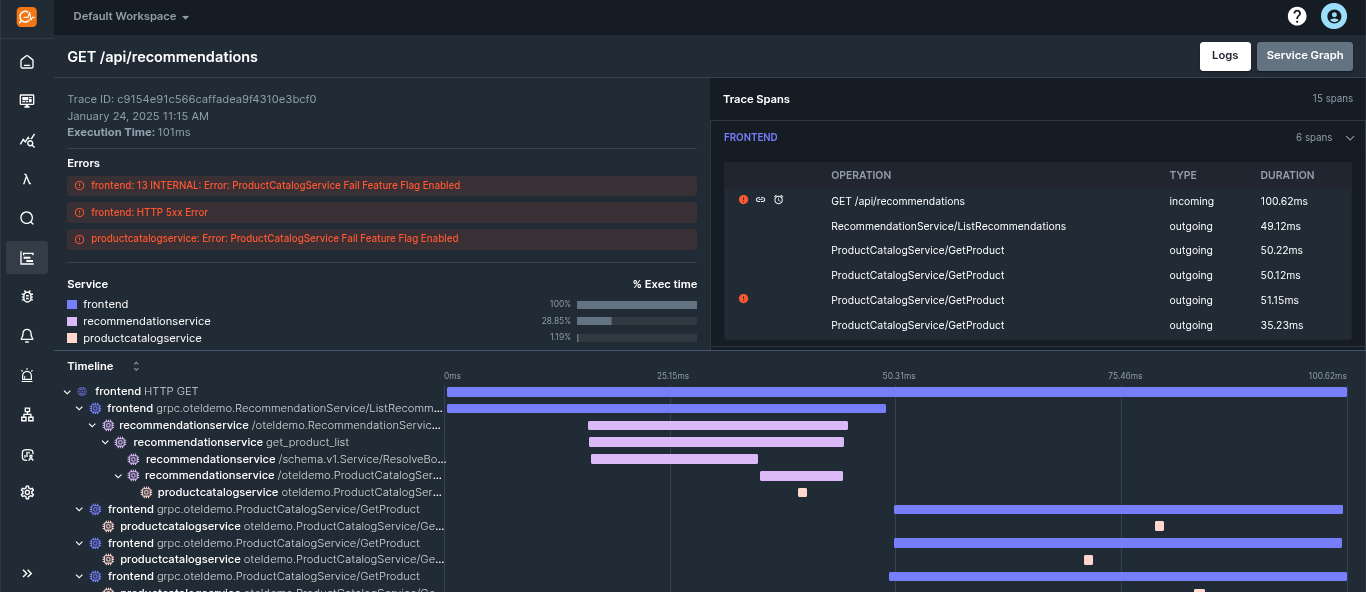Click the productcatalogservice color swatch in Service list

[72, 338]
